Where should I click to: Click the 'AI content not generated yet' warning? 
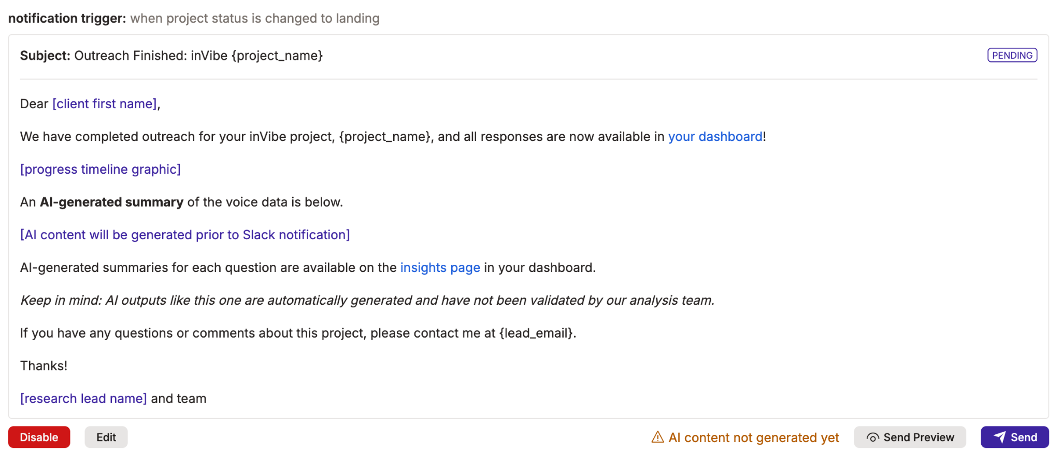click(753, 438)
